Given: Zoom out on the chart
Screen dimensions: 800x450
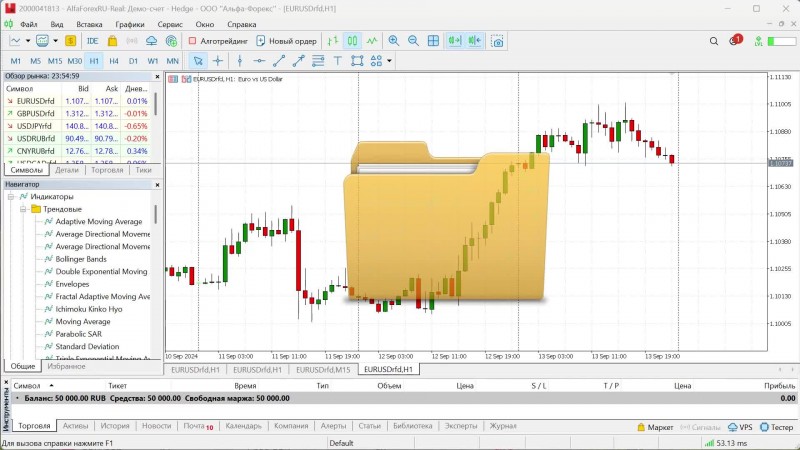Looking at the screenshot, I should pos(413,41).
